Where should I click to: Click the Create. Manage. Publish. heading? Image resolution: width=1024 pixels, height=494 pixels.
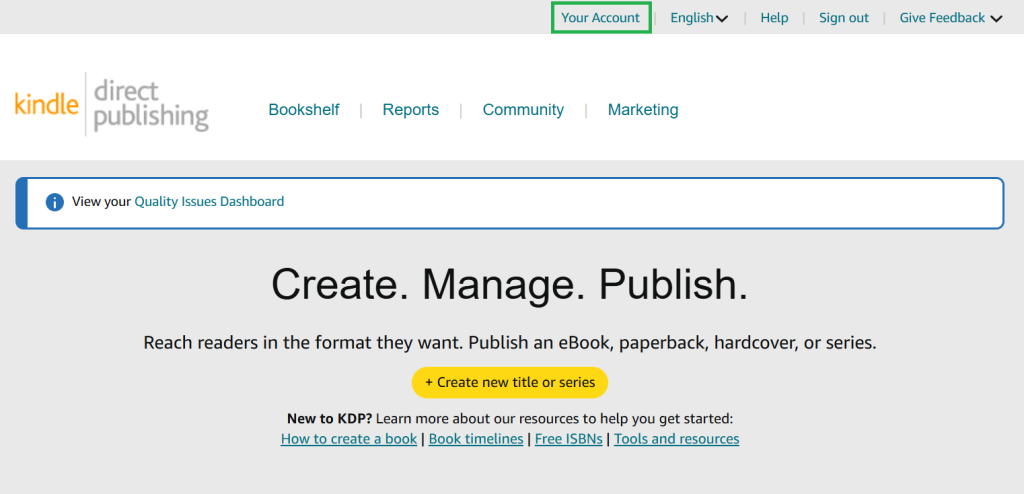509,285
